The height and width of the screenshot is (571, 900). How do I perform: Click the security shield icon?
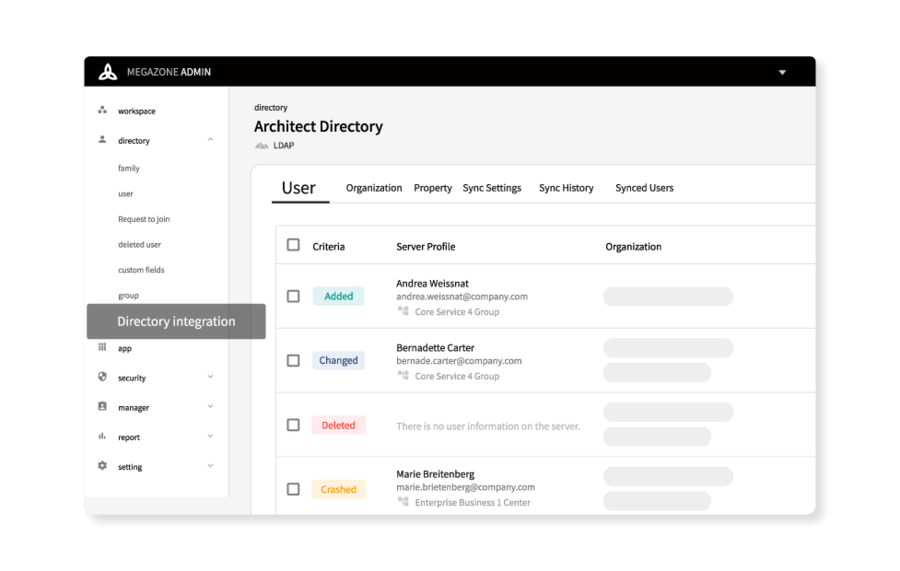[102, 377]
